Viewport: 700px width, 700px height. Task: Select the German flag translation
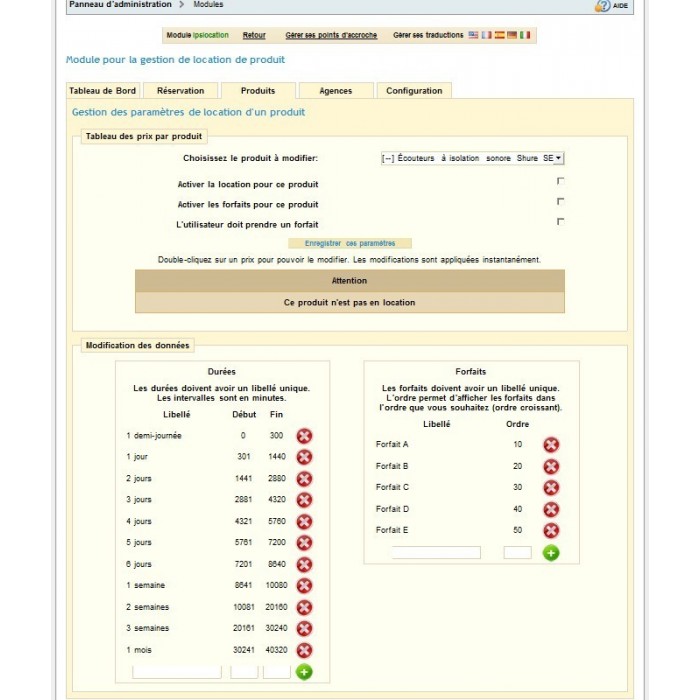tap(512, 35)
